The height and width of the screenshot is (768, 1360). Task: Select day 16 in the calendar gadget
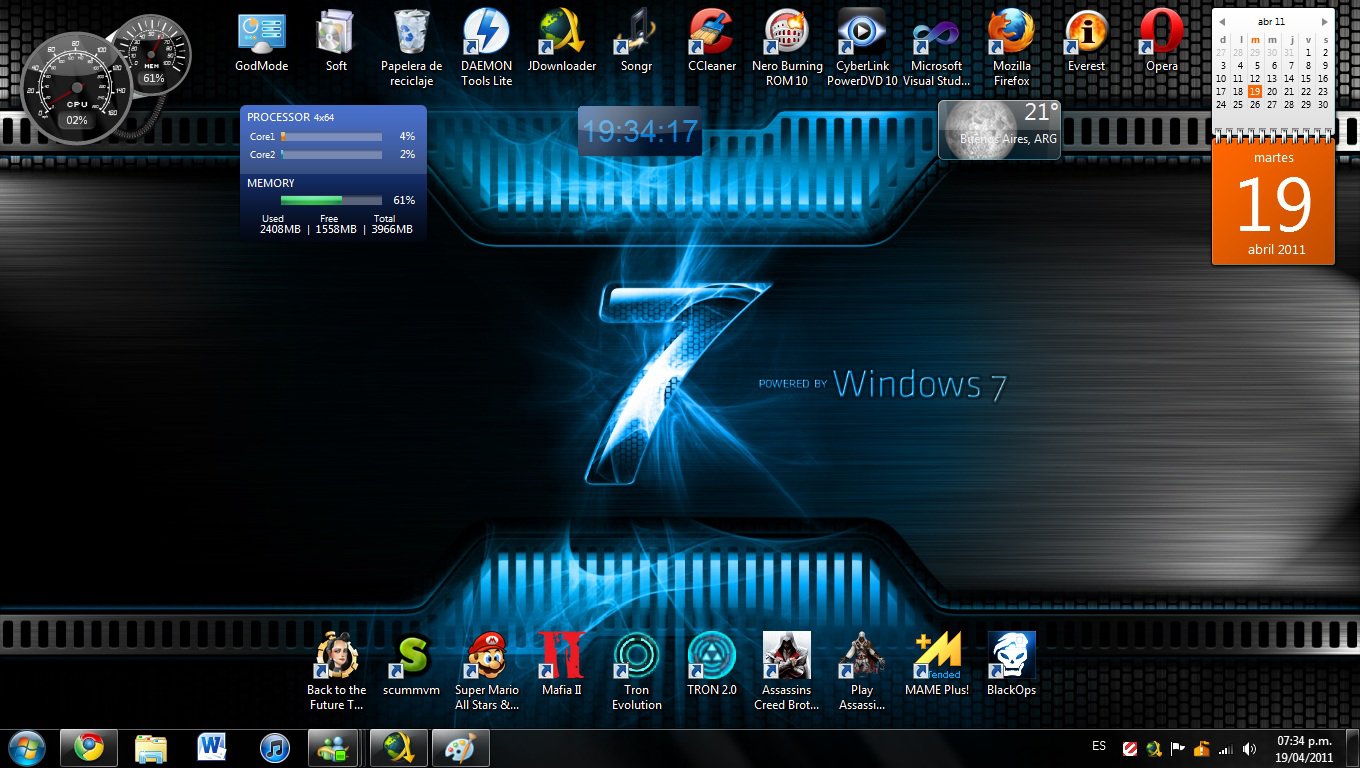click(1323, 79)
